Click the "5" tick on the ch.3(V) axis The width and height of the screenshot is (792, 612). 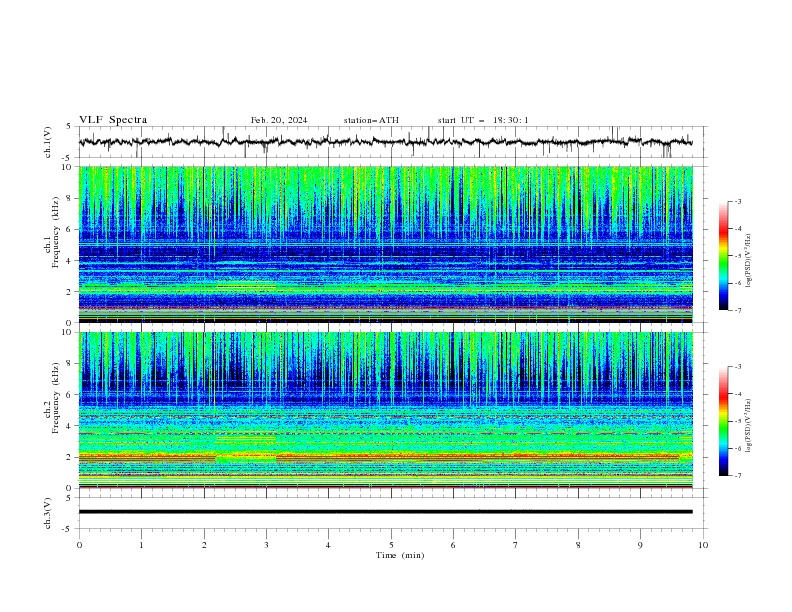click(x=69, y=497)
